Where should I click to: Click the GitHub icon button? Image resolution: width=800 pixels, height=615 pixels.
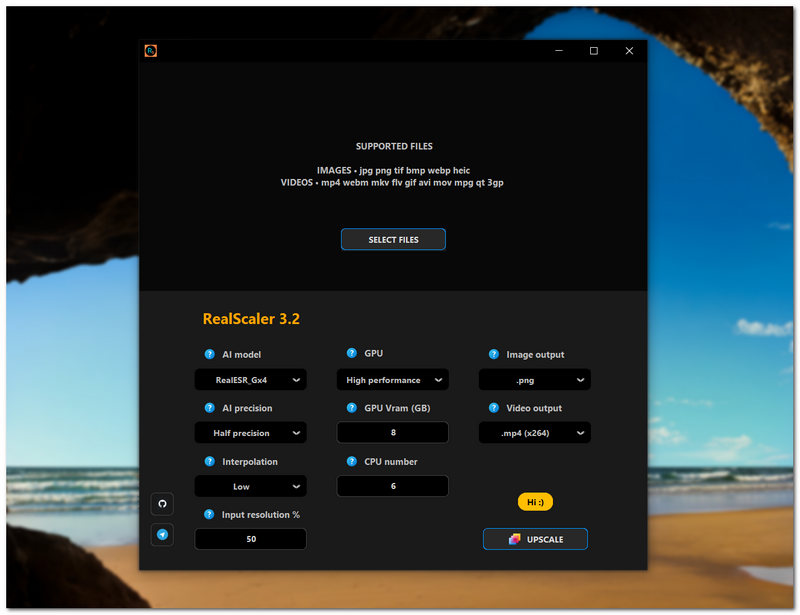click(162, 503)
